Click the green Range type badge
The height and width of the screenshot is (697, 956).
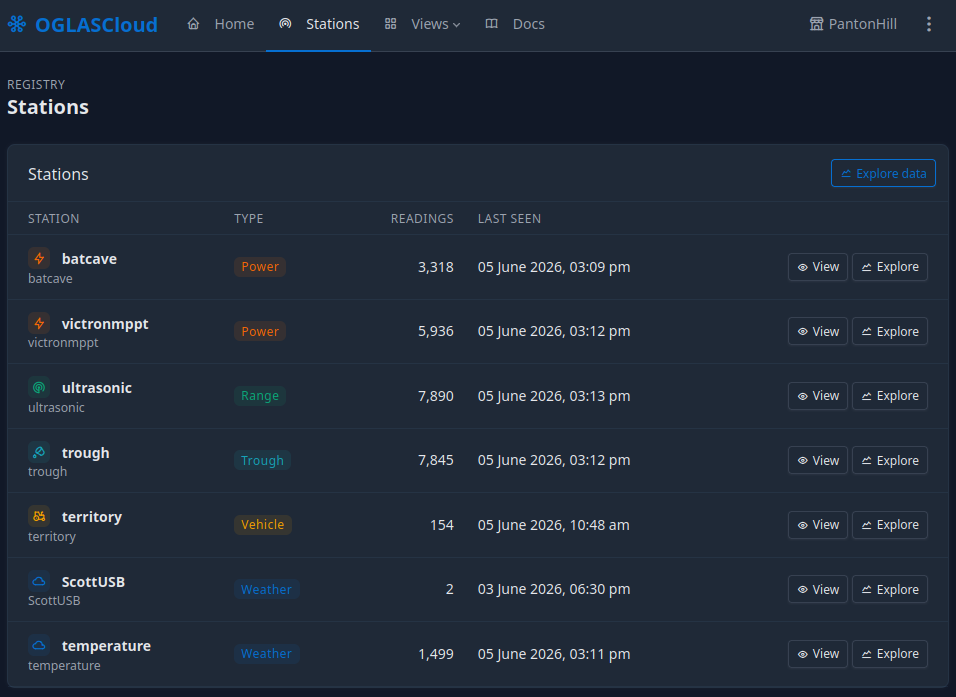pyautogui.click(x=260, y=396)
